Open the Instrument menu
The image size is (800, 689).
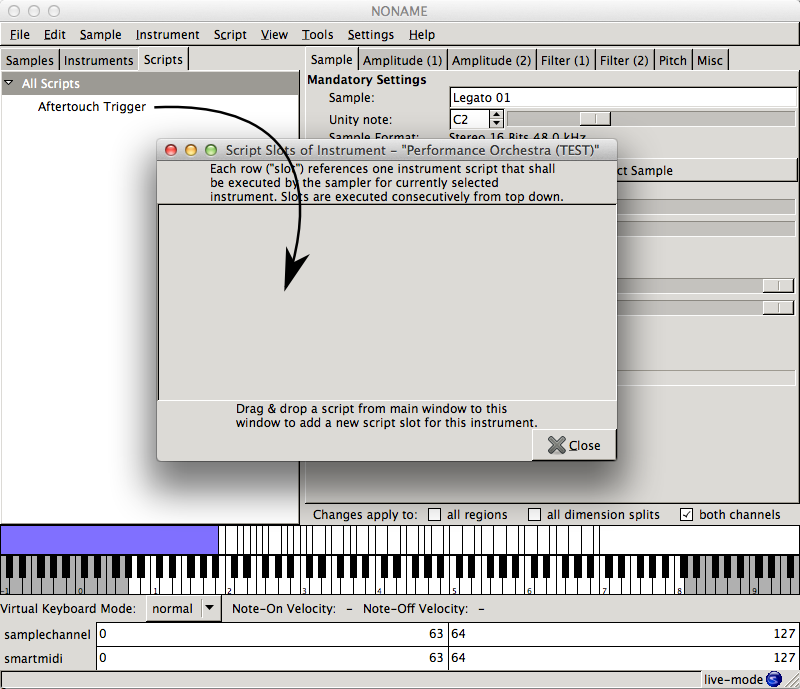pos(167,34)
